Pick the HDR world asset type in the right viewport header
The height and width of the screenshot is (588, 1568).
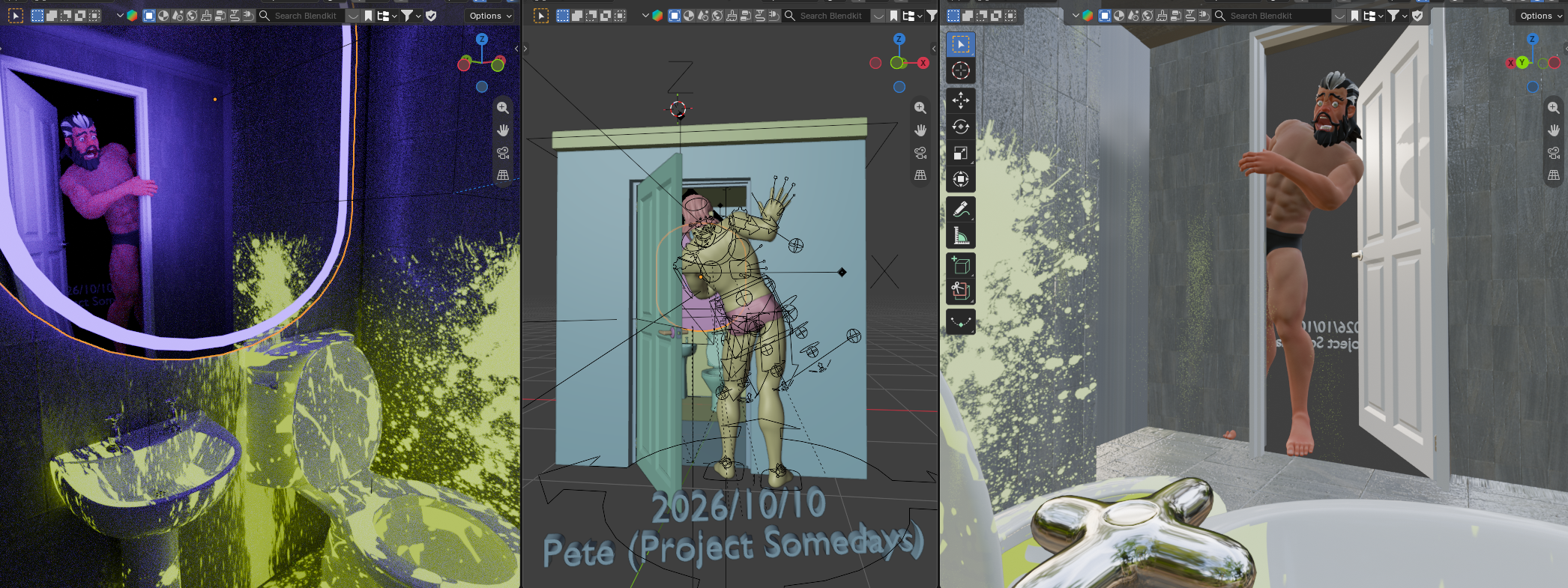click(x=1148, y=16)
